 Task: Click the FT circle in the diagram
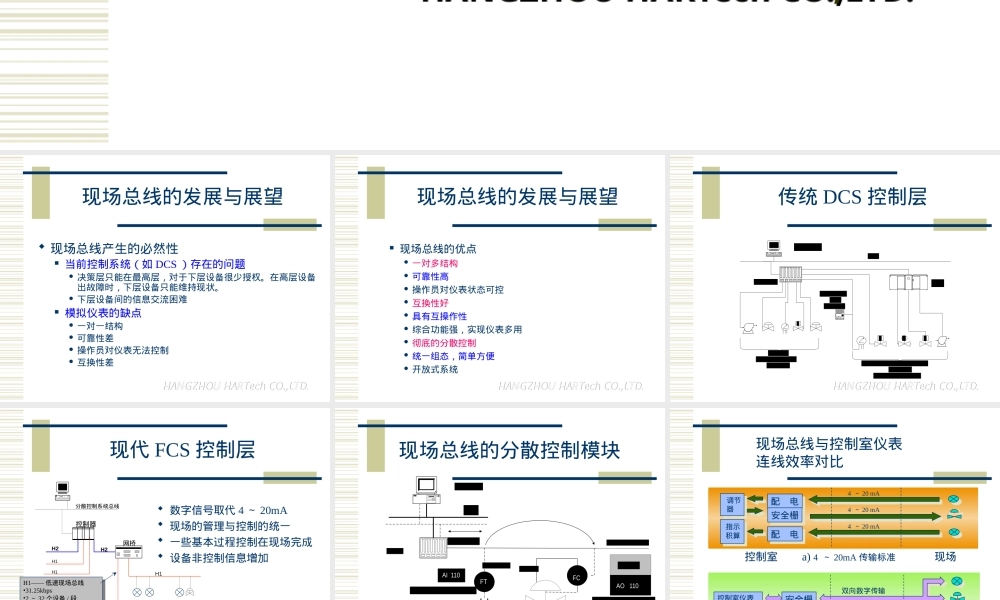click(484, 582)
